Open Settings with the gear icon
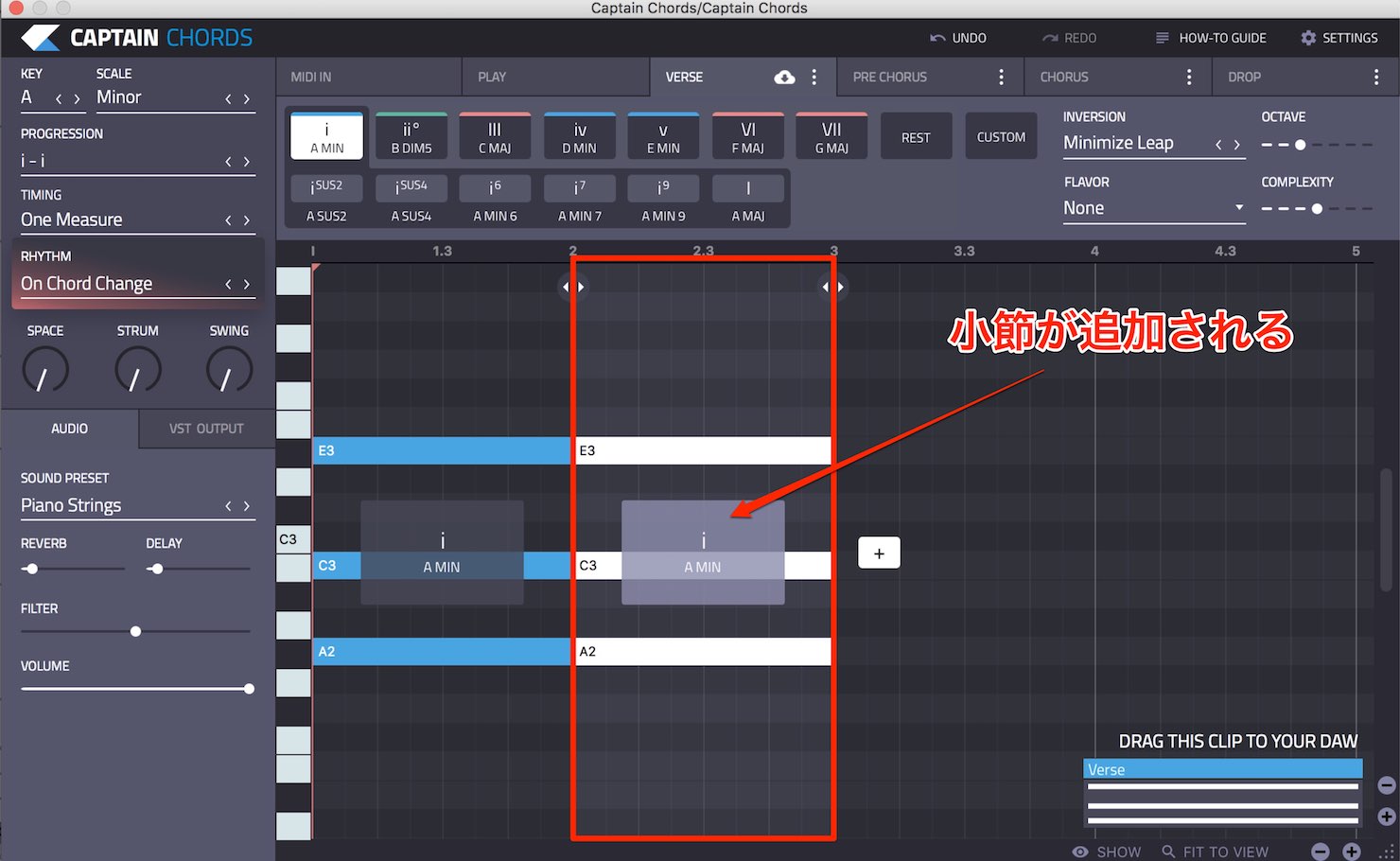The width and height of the screenshot is (1400, 861). click(1308, 38)
